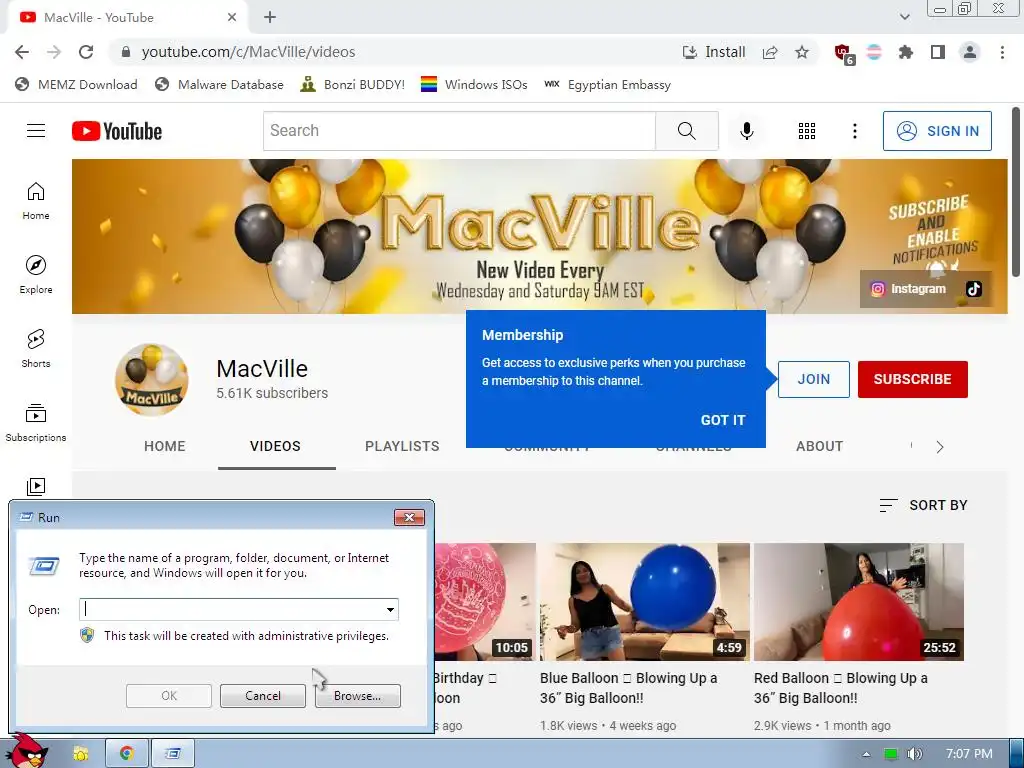The image size is (1024, 768).
Task: Switch to channel HOME tab
Action: point(165,447)
